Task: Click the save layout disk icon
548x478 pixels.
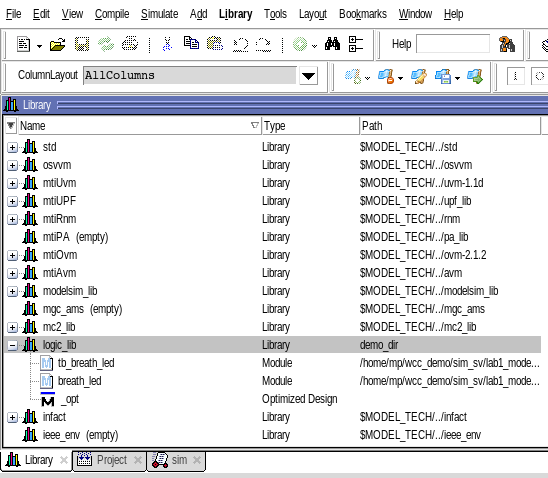Action: point(444,76)
